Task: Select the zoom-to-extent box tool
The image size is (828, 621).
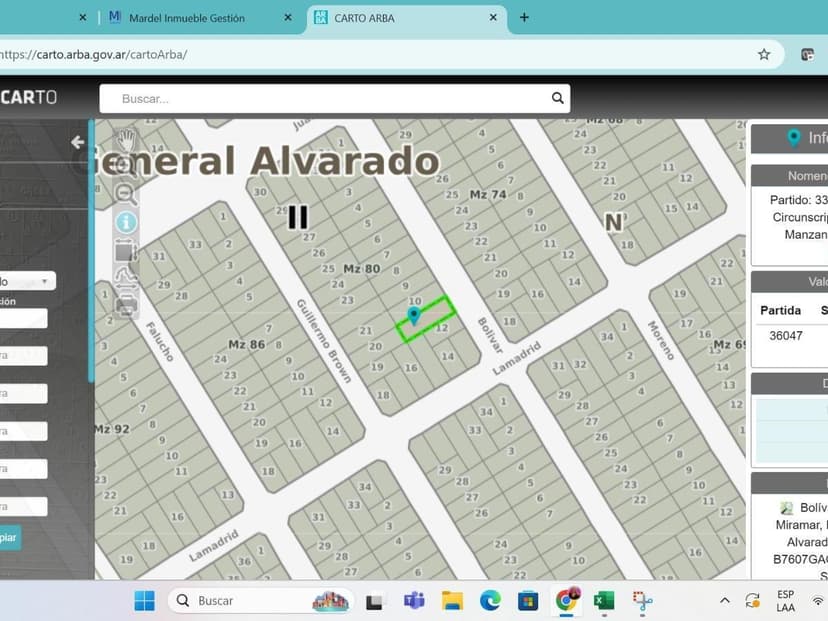Action: point(126,251)
